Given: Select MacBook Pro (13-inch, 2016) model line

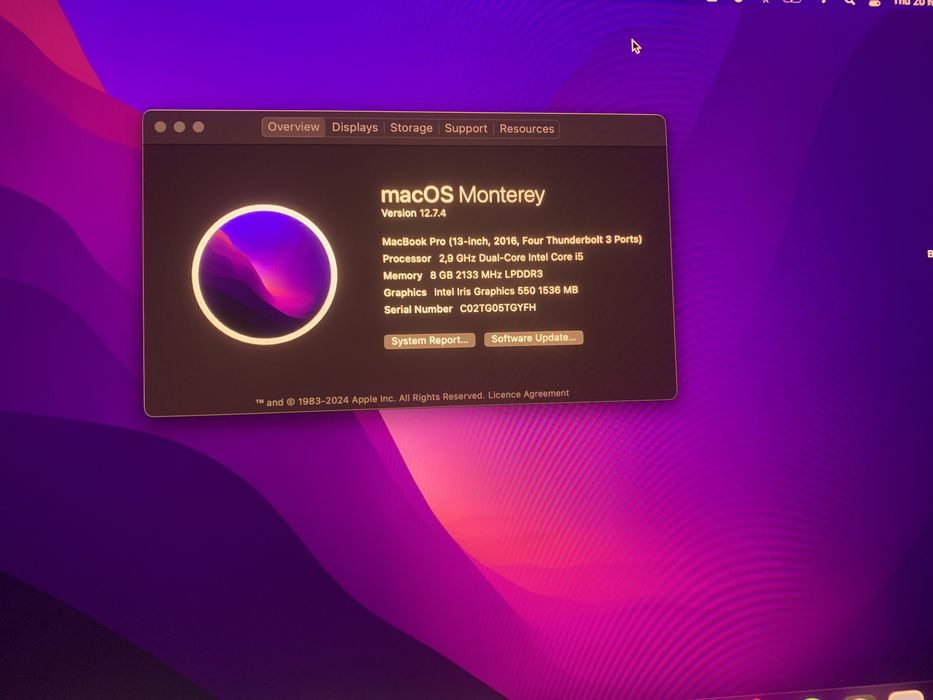Looking at the screenshot, I should coord(512,240).
